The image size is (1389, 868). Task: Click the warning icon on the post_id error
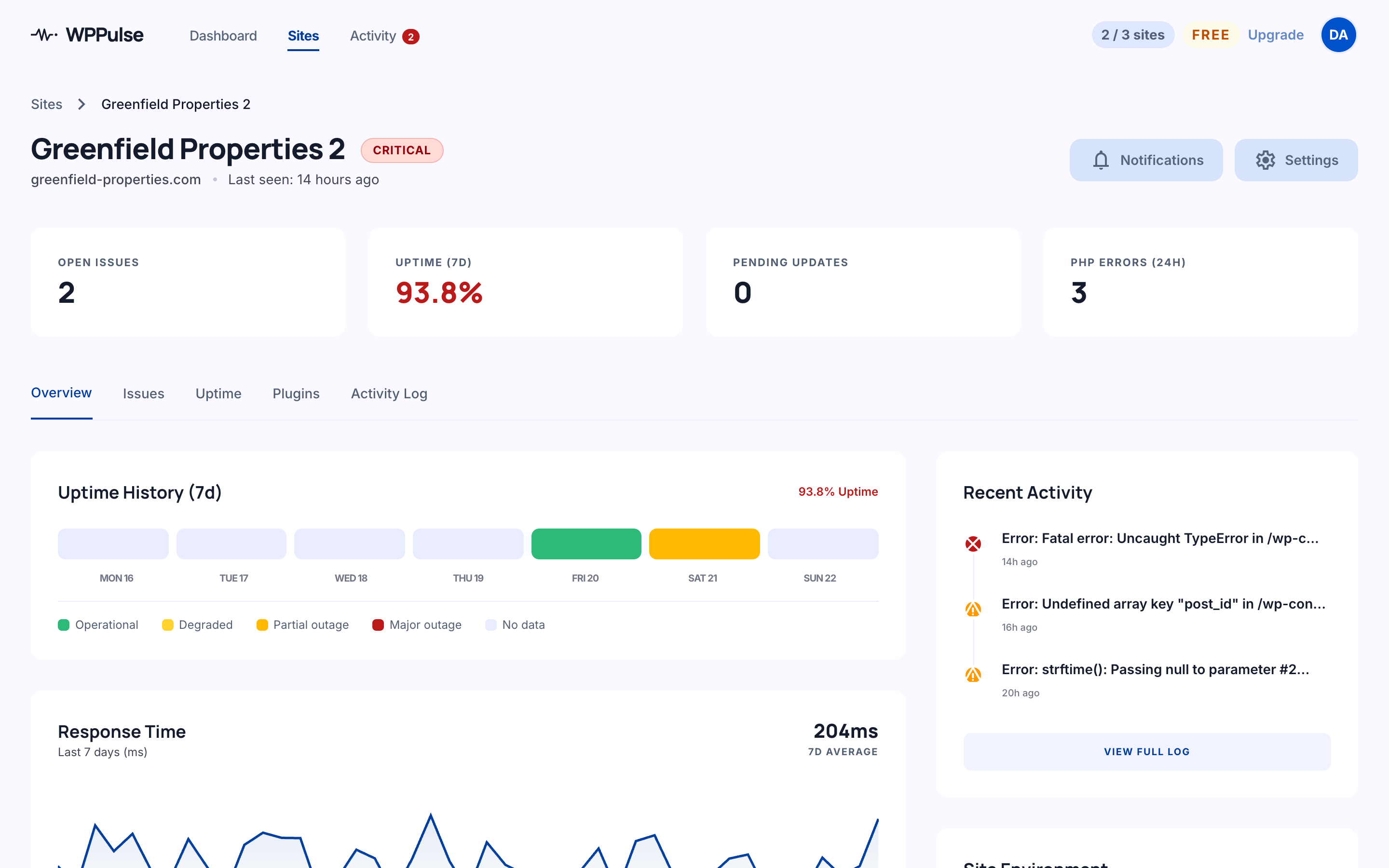coord(972,608)
